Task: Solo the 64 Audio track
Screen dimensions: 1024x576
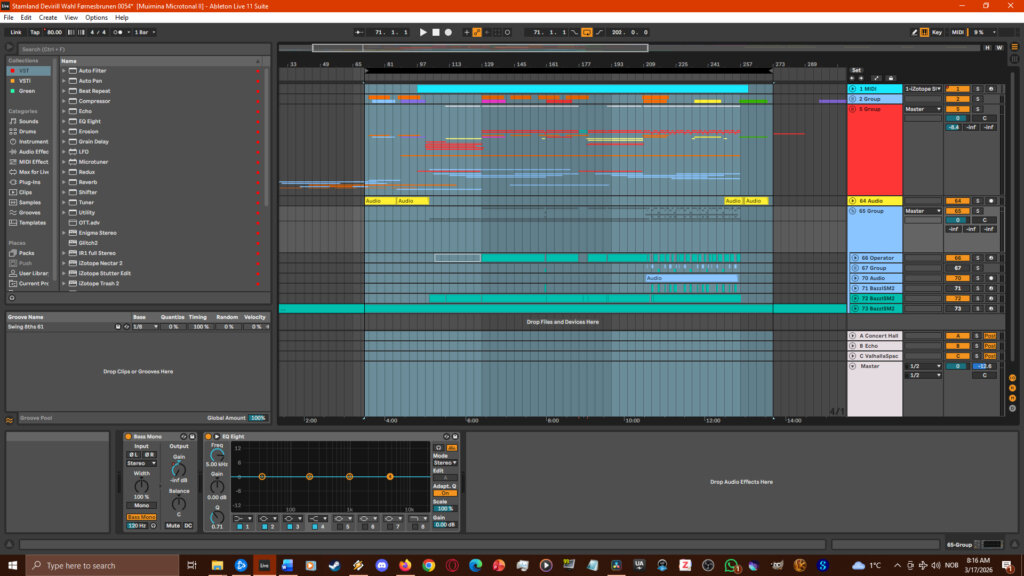Action: pos(978,200)
